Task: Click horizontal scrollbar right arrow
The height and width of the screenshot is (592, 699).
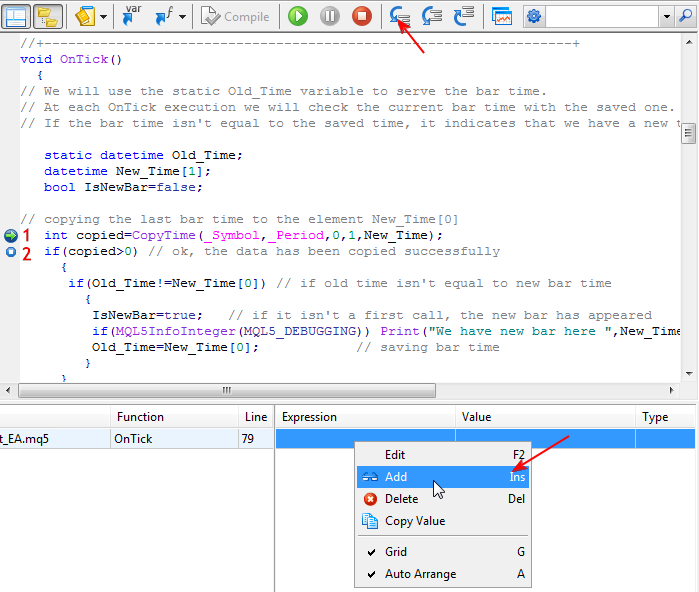Action: [x=671, y=390]
